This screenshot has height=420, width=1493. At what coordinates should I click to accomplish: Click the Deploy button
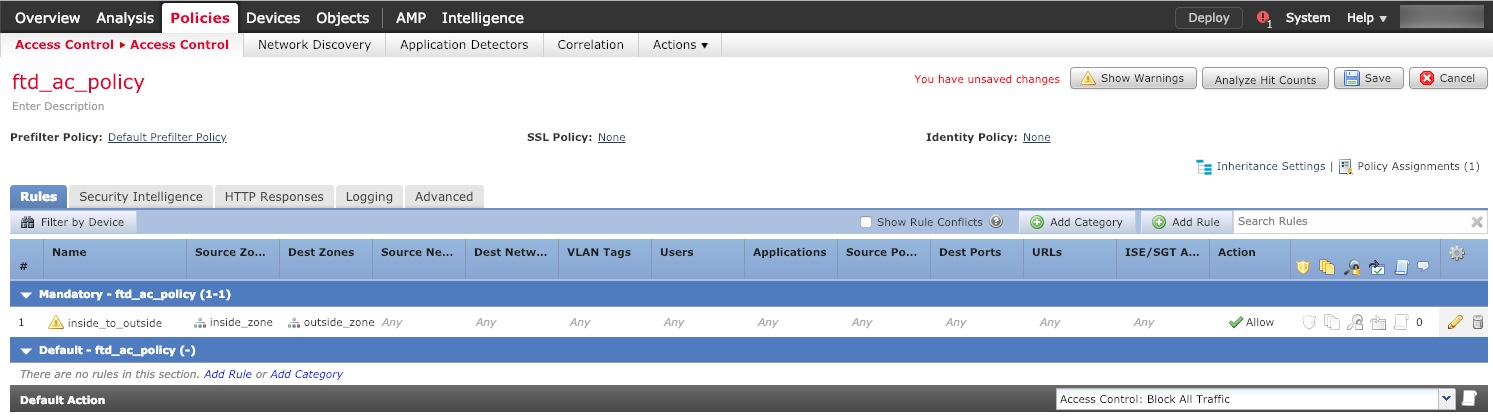[1208, 18]
